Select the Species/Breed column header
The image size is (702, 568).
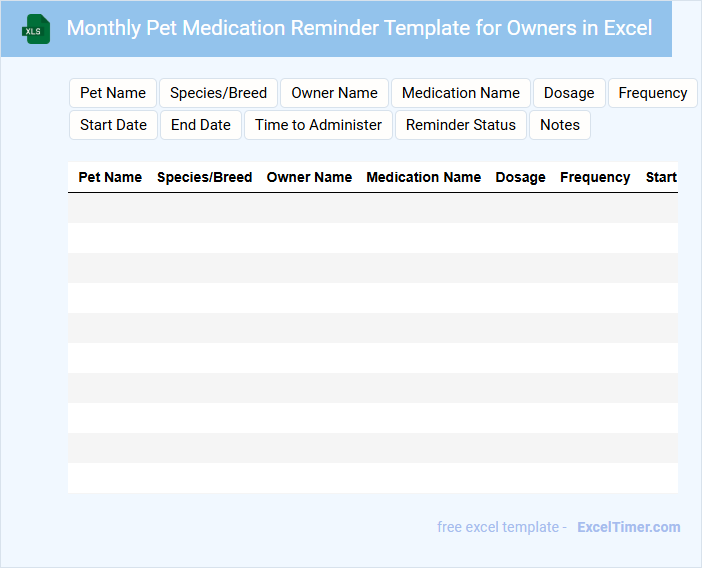click(204, 177)
